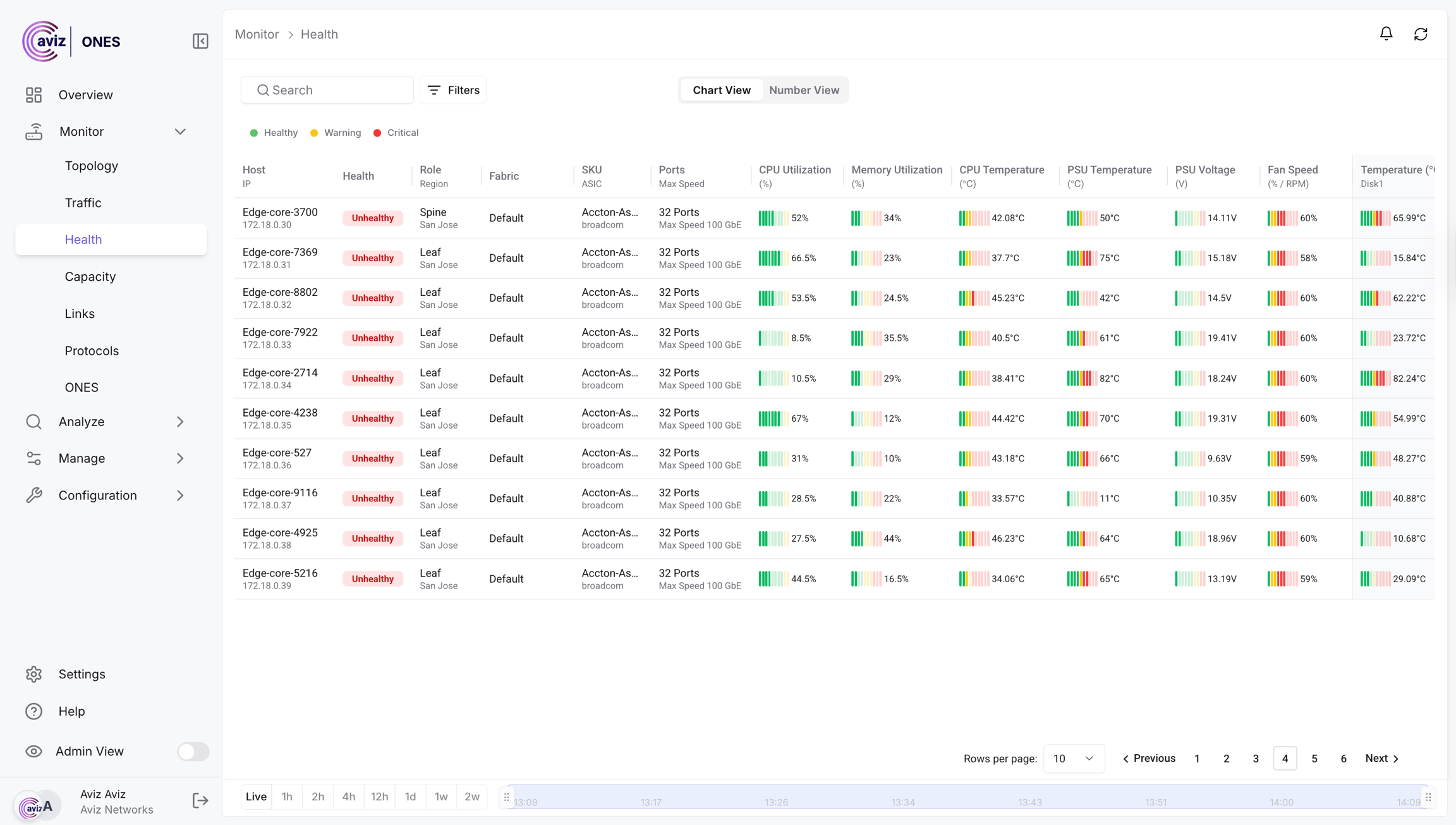Collapse the Monitor section chevron
Viewport: 1456px width, 825px height.
tap(180, 131)
